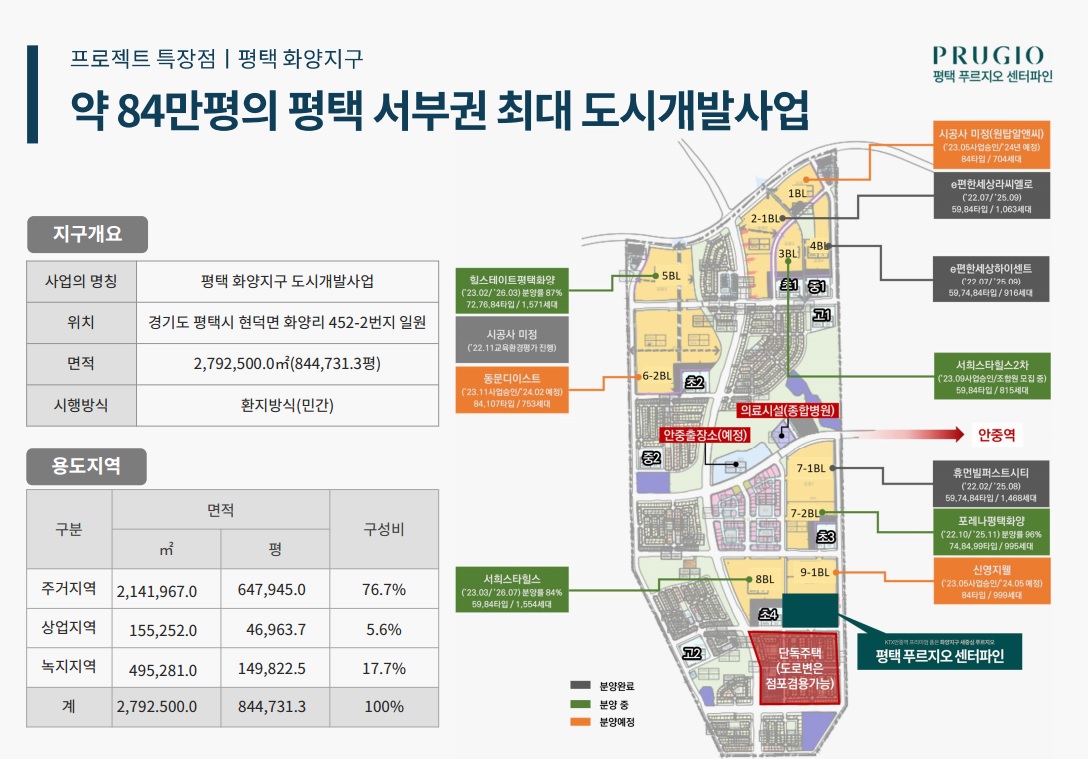The height and width of the screenshot is (759, 1088).
Task: Click the 9-1BL block marker
Action: coord(815,572)
